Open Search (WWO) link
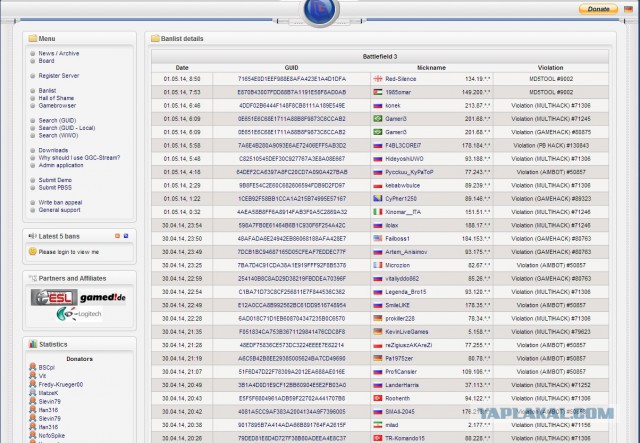Image resolution: width=640 pixels, height=443 pixels. (x=58, y=135)
